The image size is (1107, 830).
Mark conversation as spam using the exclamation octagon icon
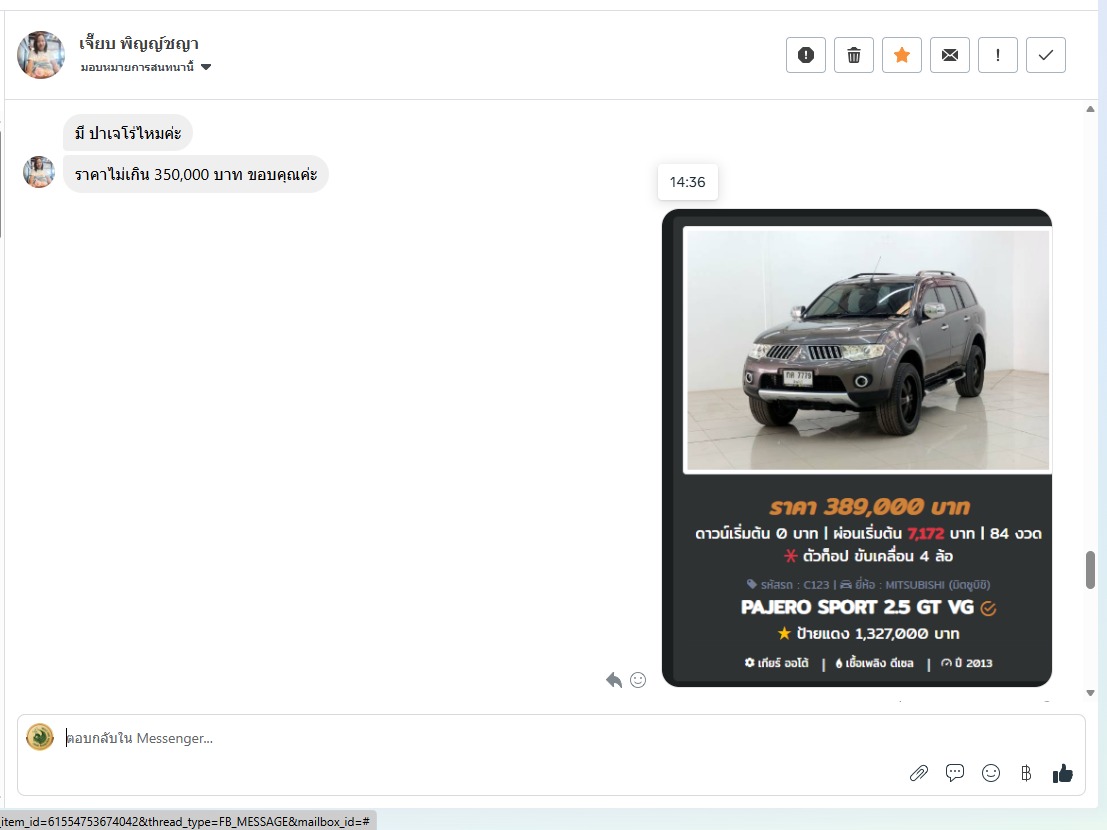[x=806, y=55]
